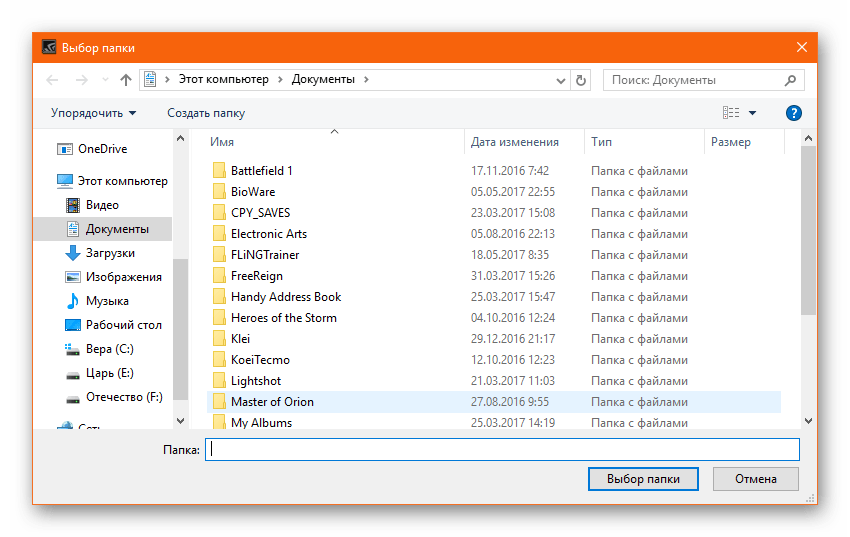The width and height of the screenshot is (850, 537).
Task: Select 'Этот компьютер' in navigation pane
Action: (x=123, y=181)
